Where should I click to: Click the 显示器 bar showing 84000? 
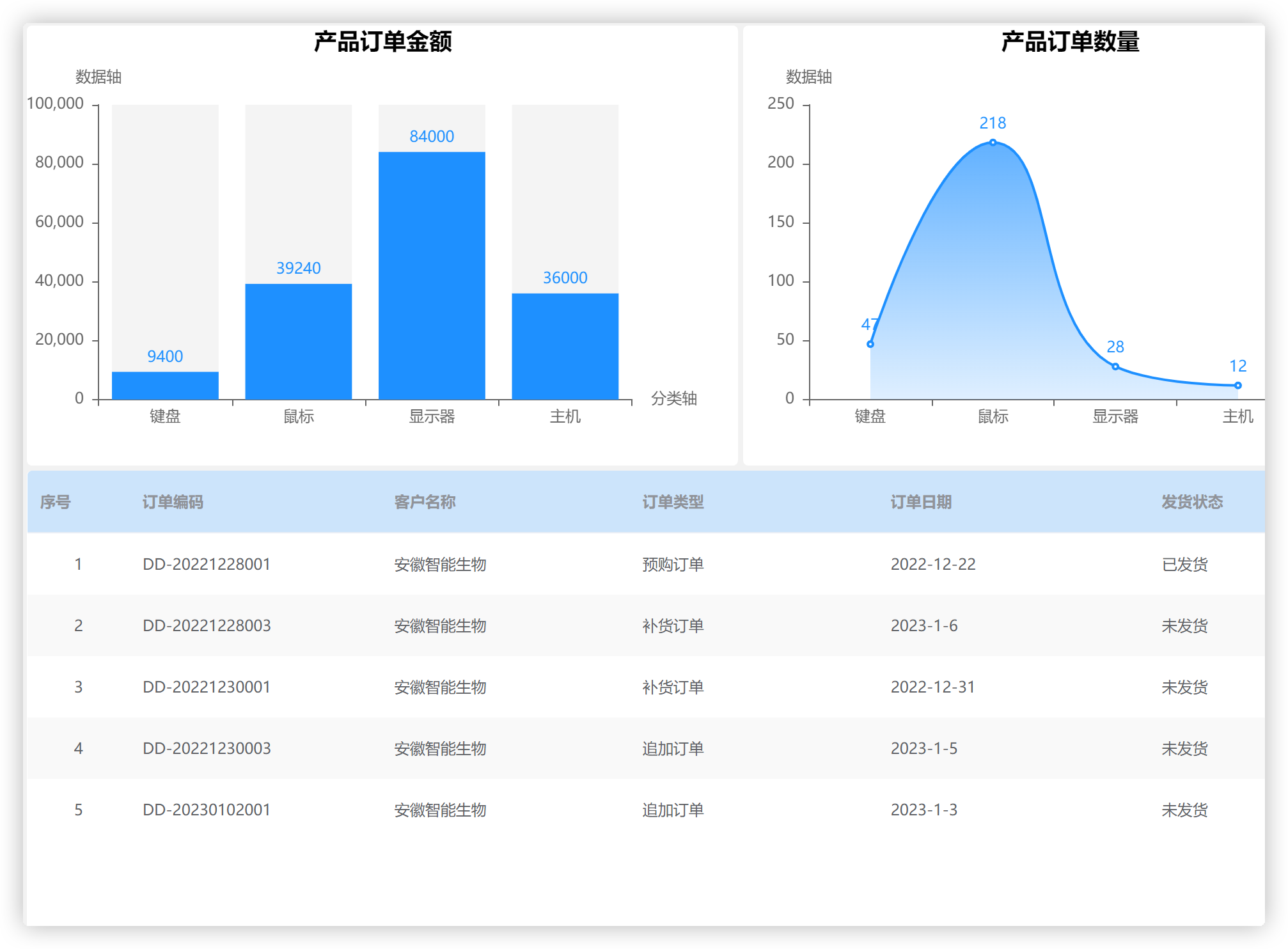(432, 276)
